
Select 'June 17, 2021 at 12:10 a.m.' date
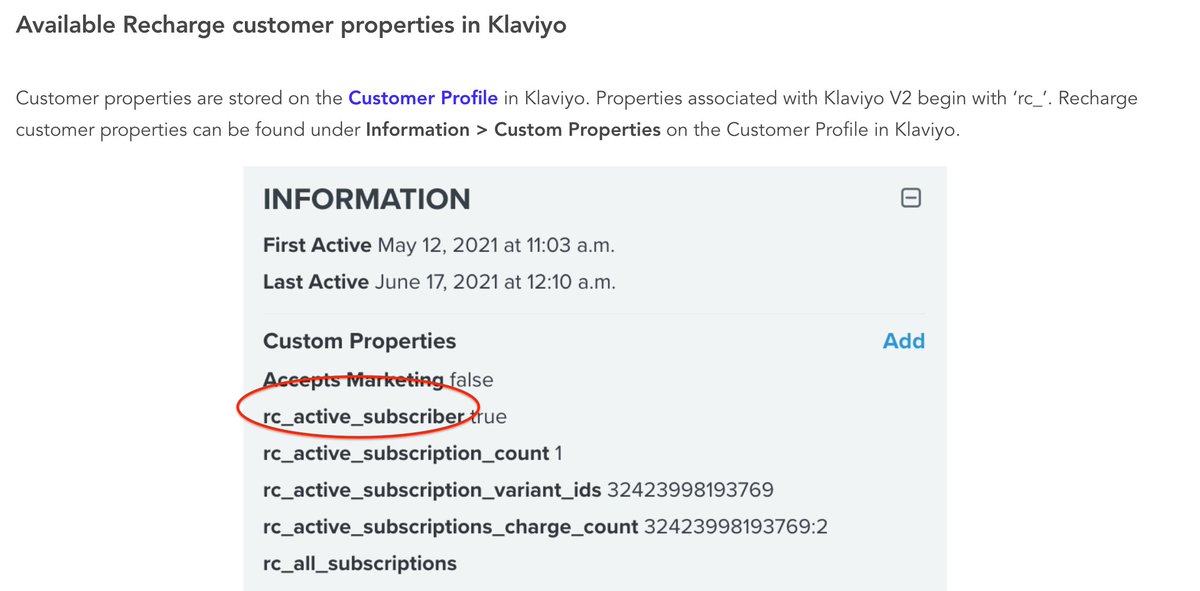[495, 282]
